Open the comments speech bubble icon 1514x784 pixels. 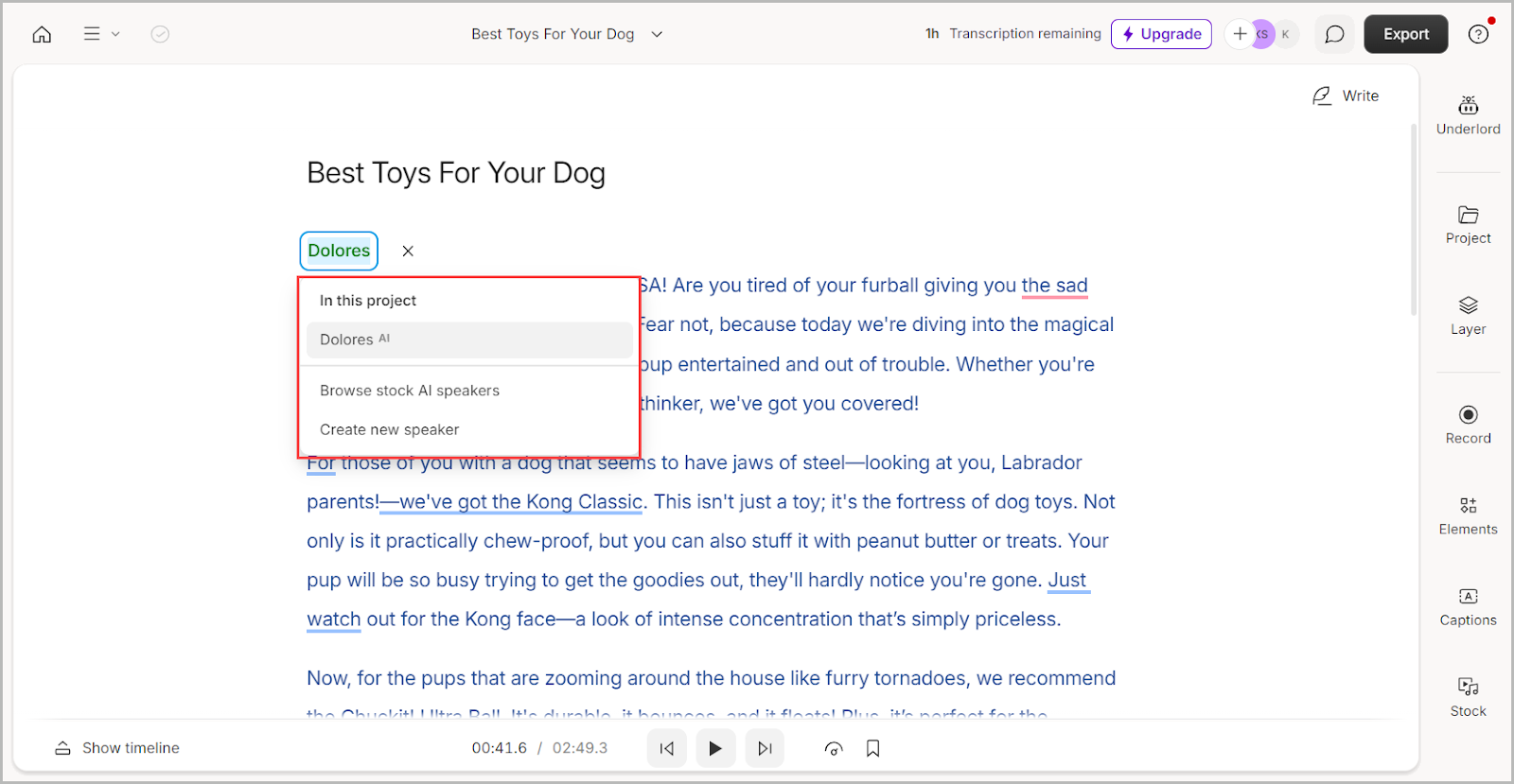1334,34
